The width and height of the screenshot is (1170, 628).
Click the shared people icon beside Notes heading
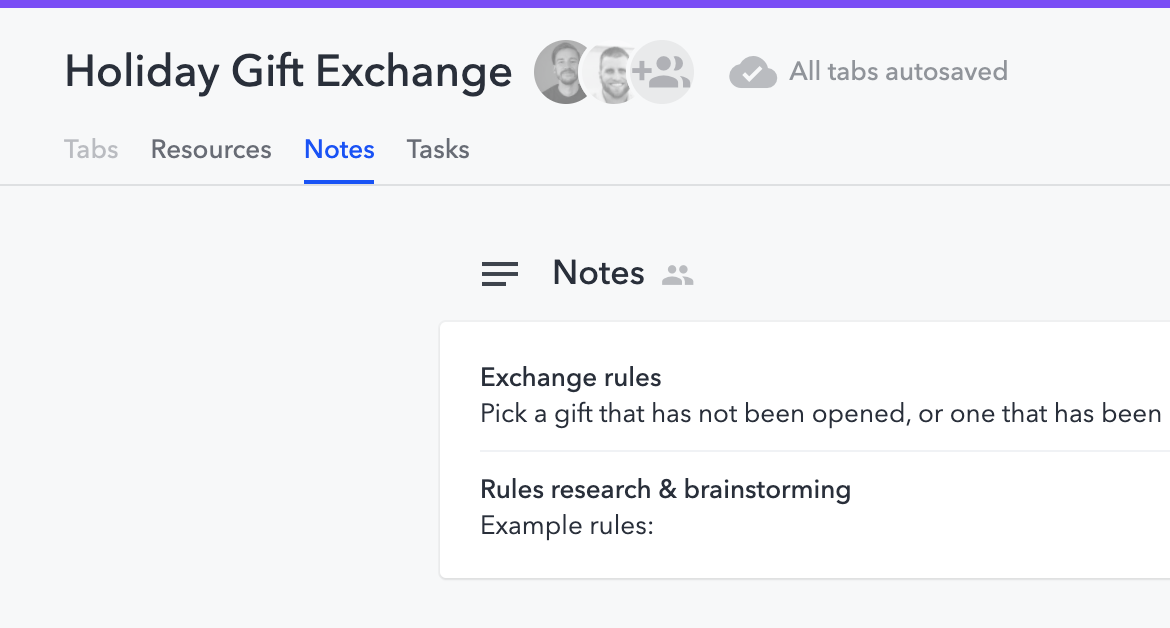(x=678, y=275)
